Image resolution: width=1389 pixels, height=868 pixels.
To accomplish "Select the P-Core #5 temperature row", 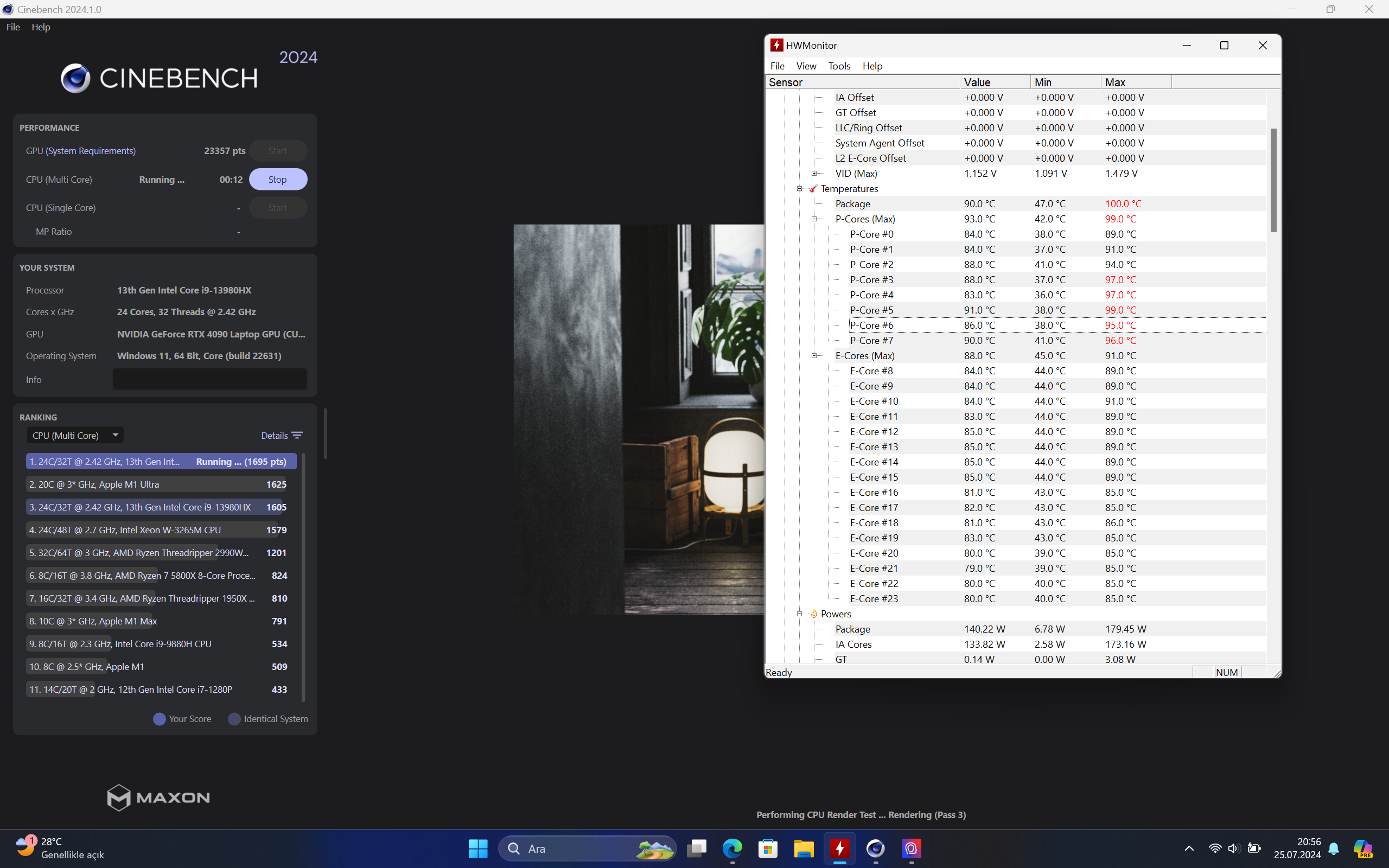I will [x=1057, y=310].
